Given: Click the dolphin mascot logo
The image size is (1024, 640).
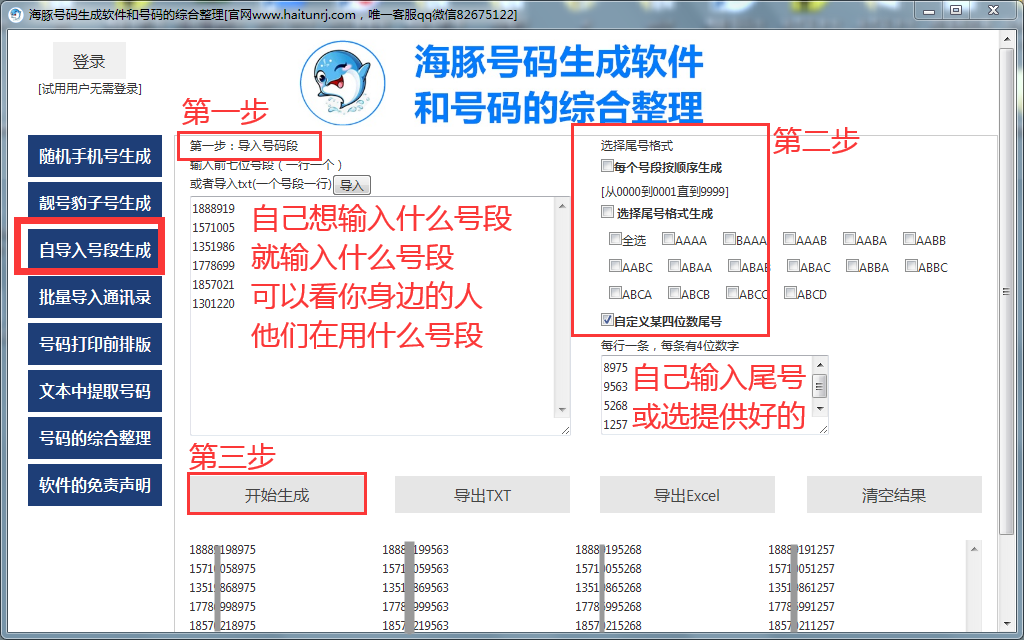Looking at the screenshot, I should (343, 82).
